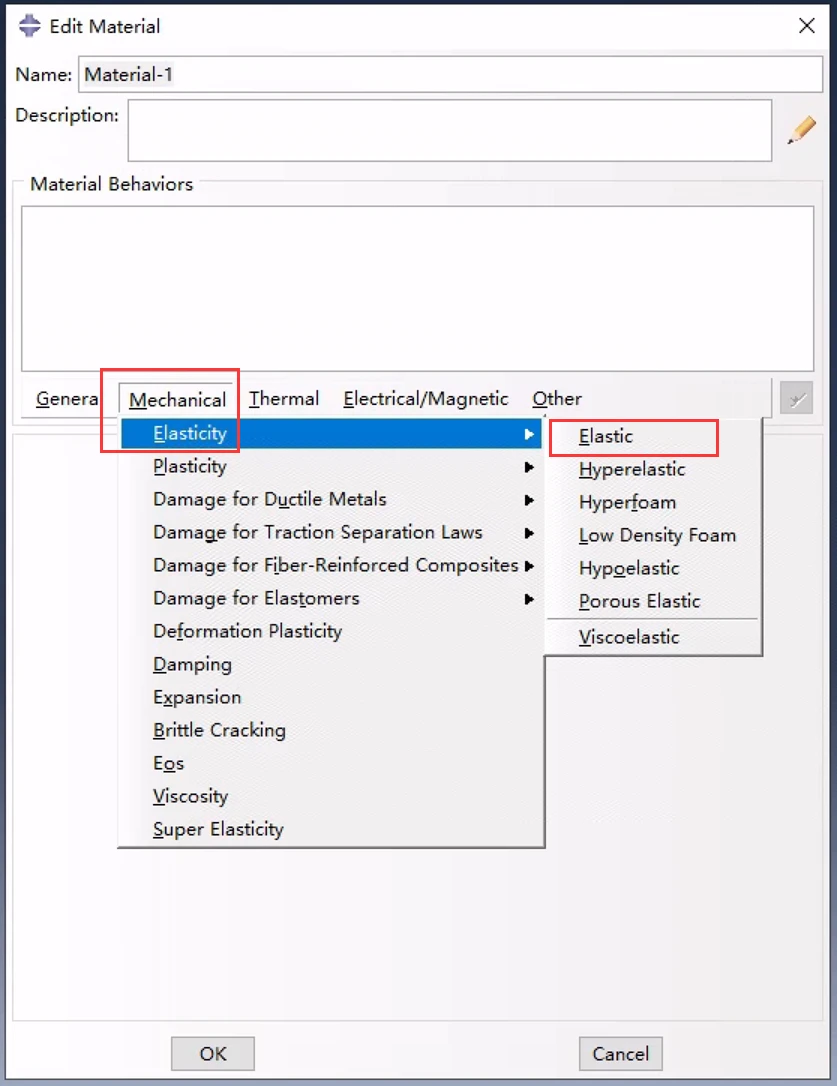Click the material Name input field

450,74
